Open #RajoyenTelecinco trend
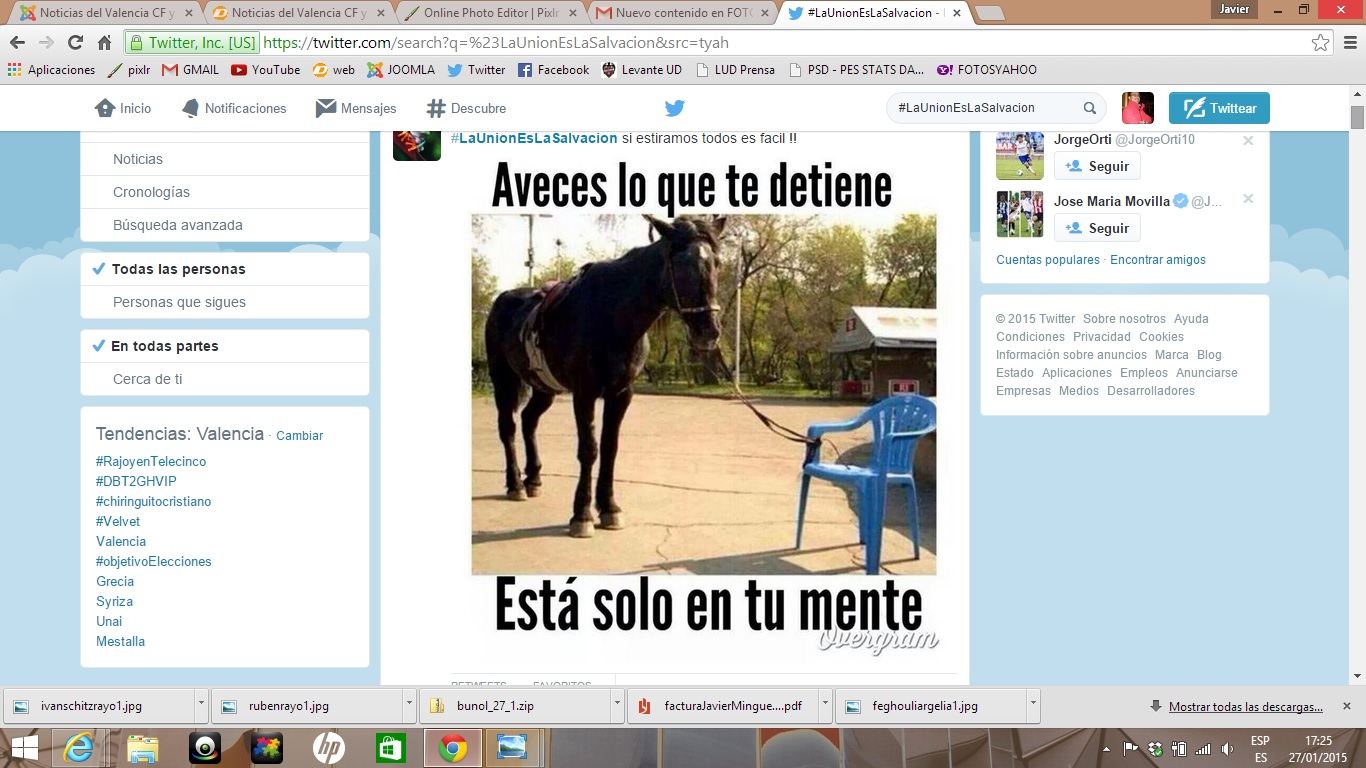 click(151, 462)
